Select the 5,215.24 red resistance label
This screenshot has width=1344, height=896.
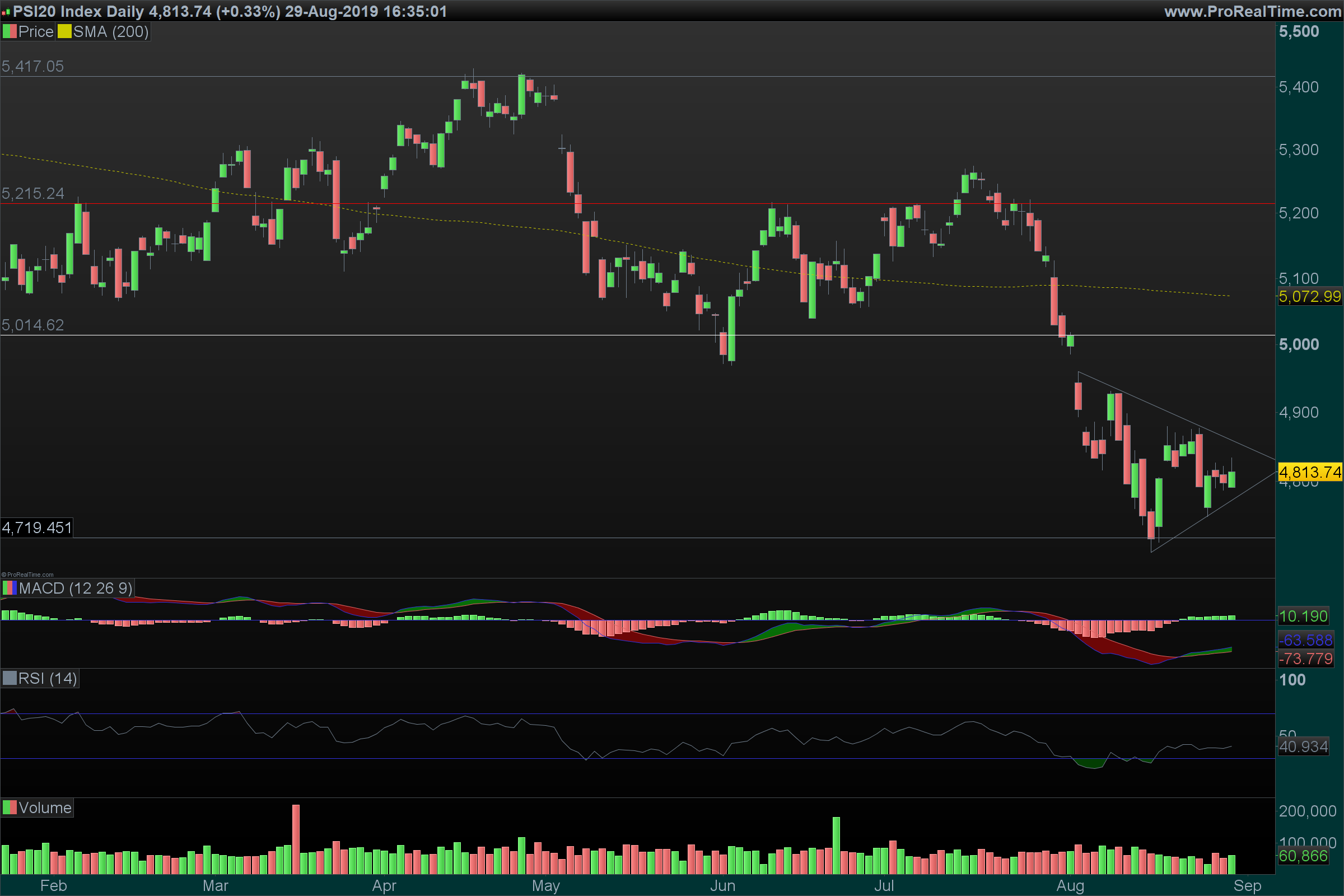click(x=32, y=193)
